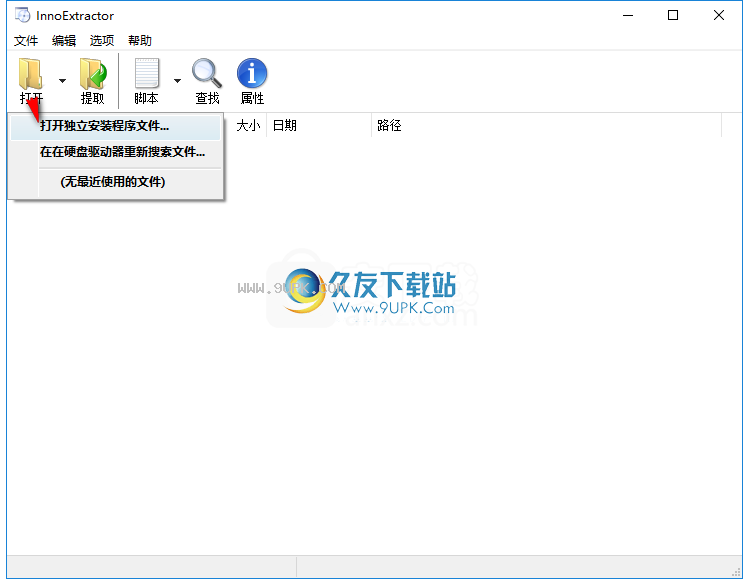Minimize the InnoExtractor window

pos(628,16)
